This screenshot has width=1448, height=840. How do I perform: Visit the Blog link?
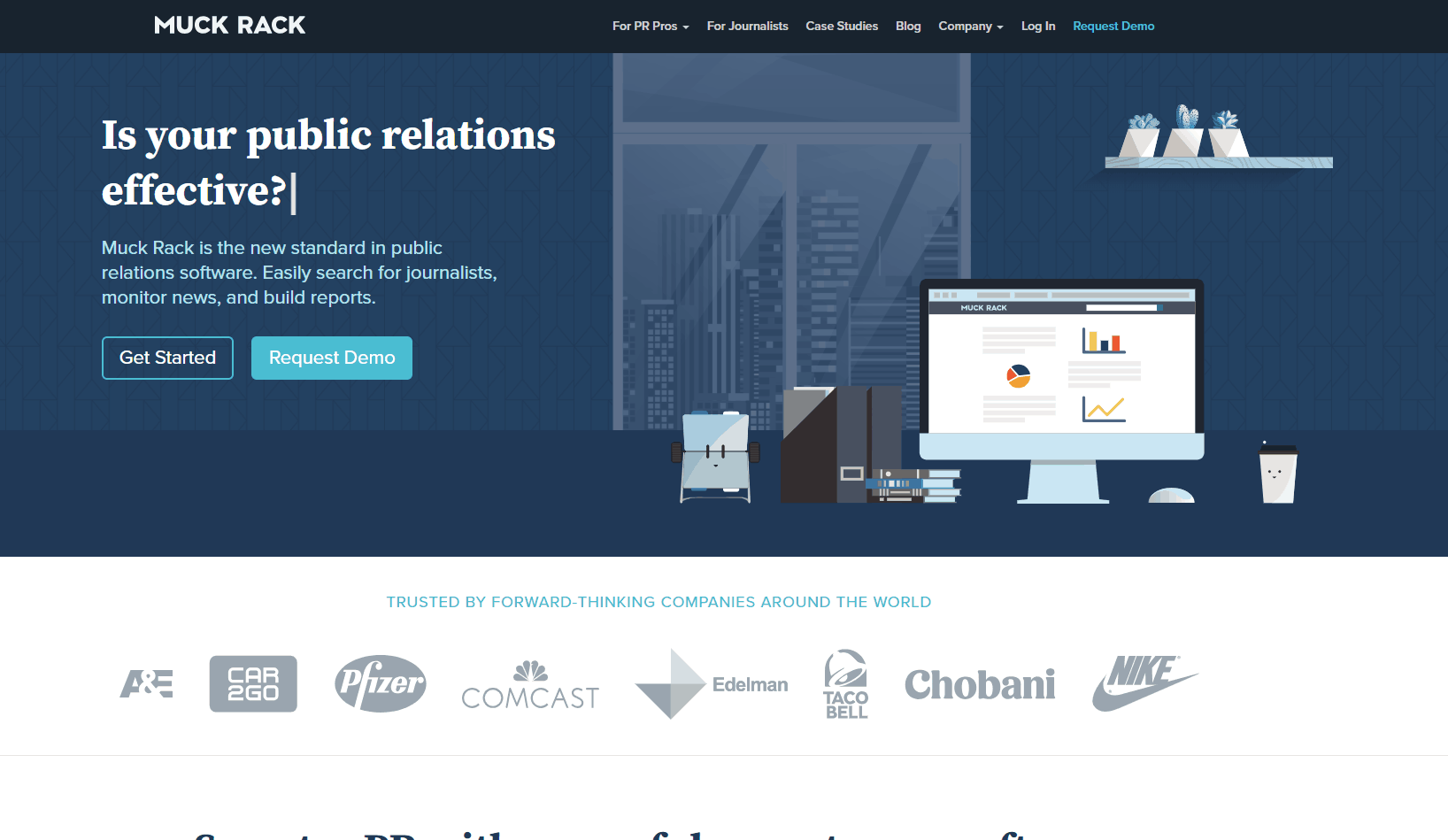908,27
